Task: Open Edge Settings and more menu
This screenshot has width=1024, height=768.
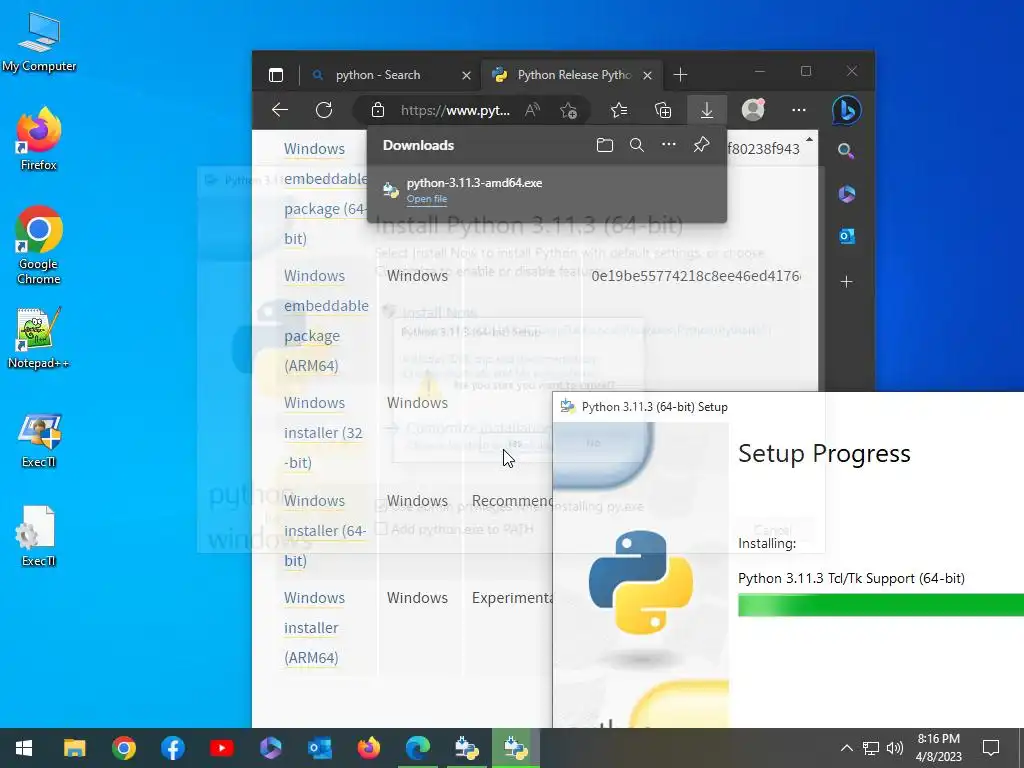Action: tap(799, 110)
